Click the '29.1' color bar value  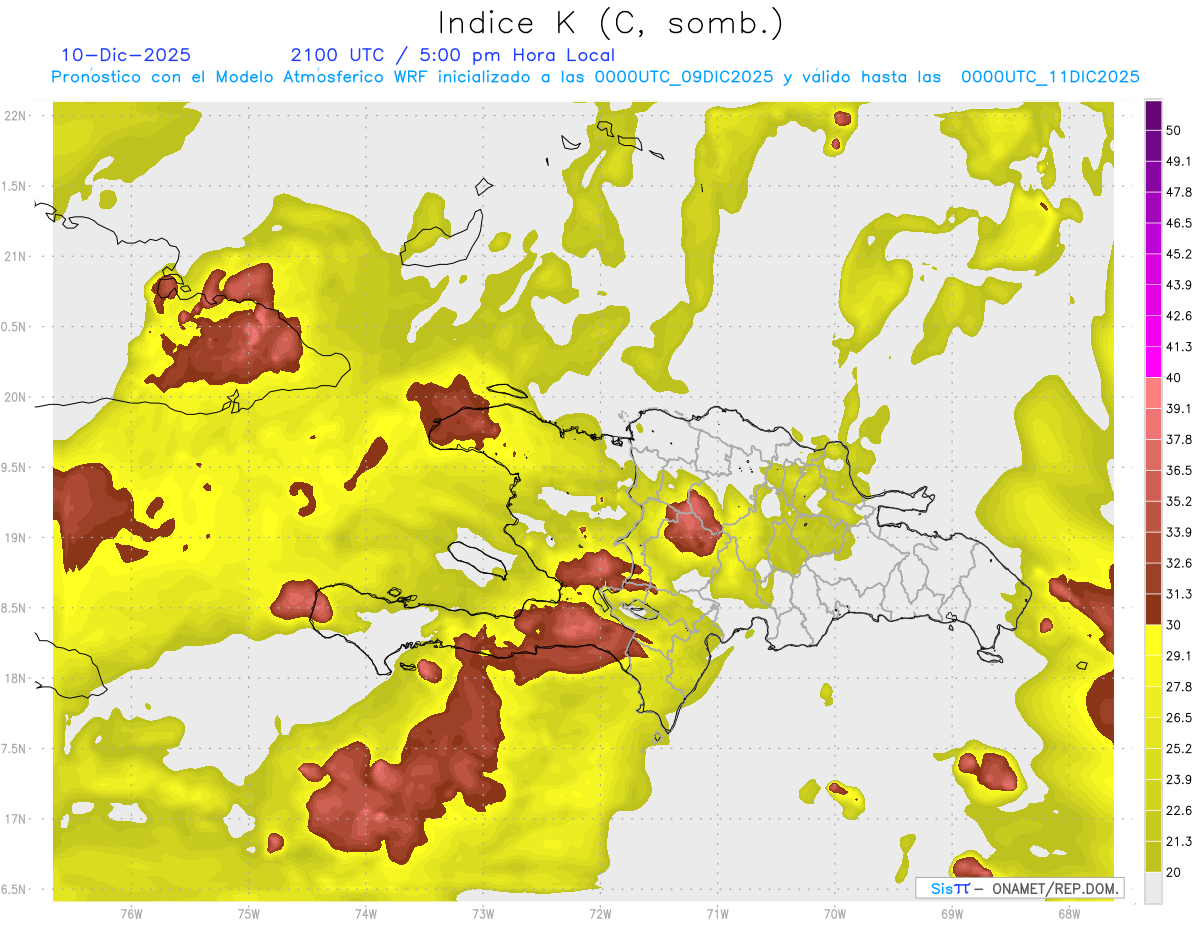point(1179,656)
